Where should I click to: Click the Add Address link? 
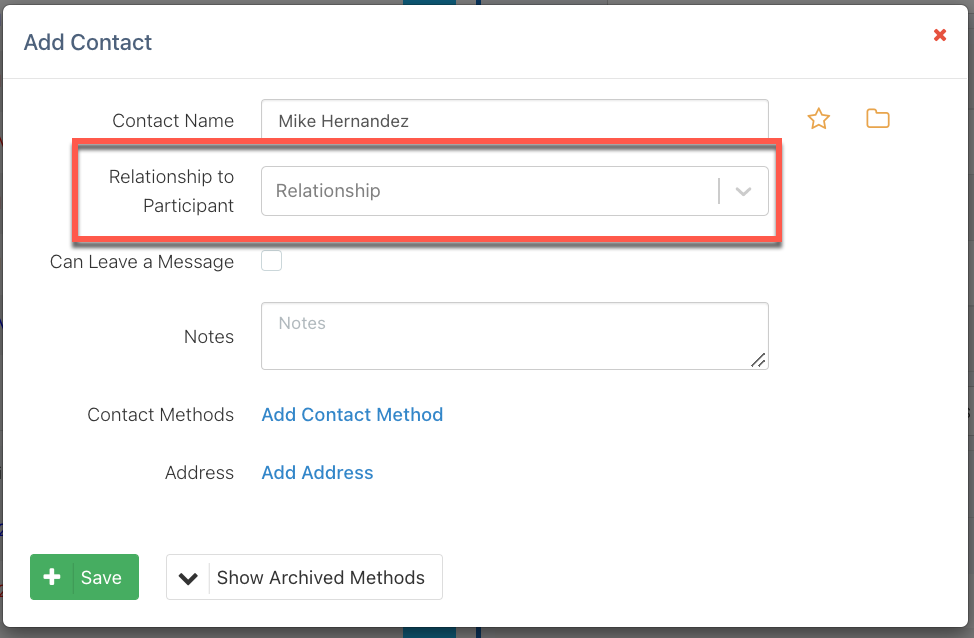[317, 473]
